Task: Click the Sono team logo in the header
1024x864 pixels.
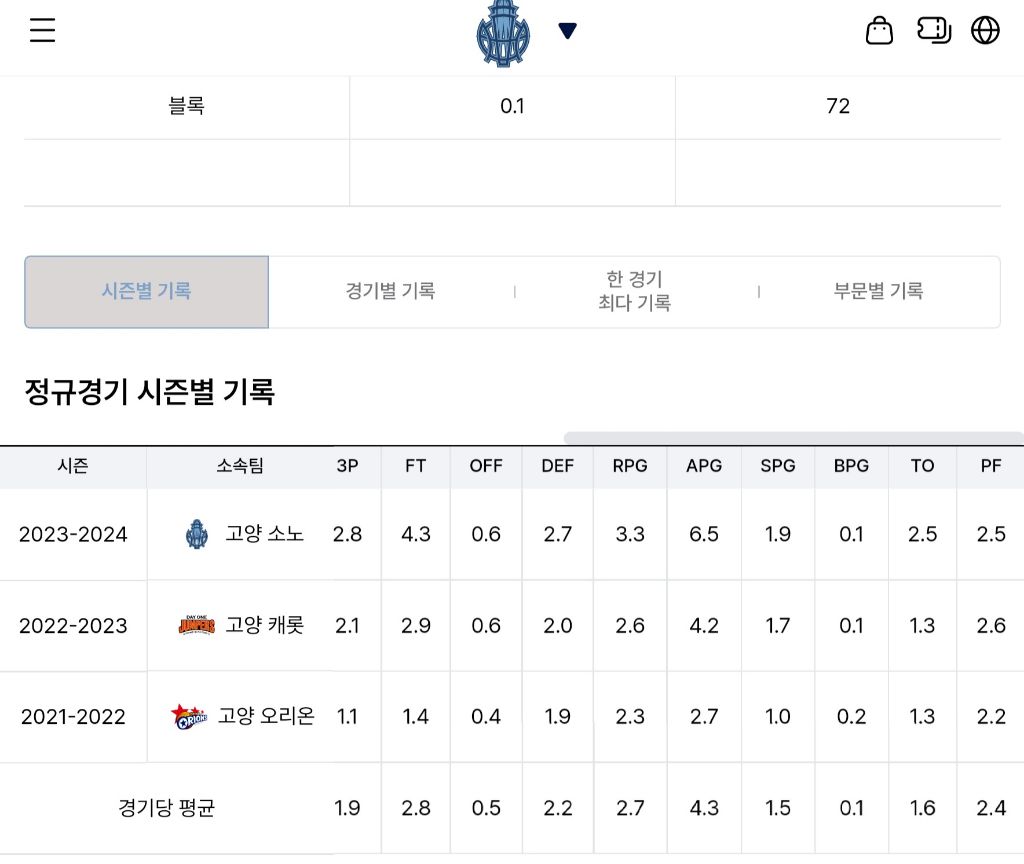Action: pos(503,33)
